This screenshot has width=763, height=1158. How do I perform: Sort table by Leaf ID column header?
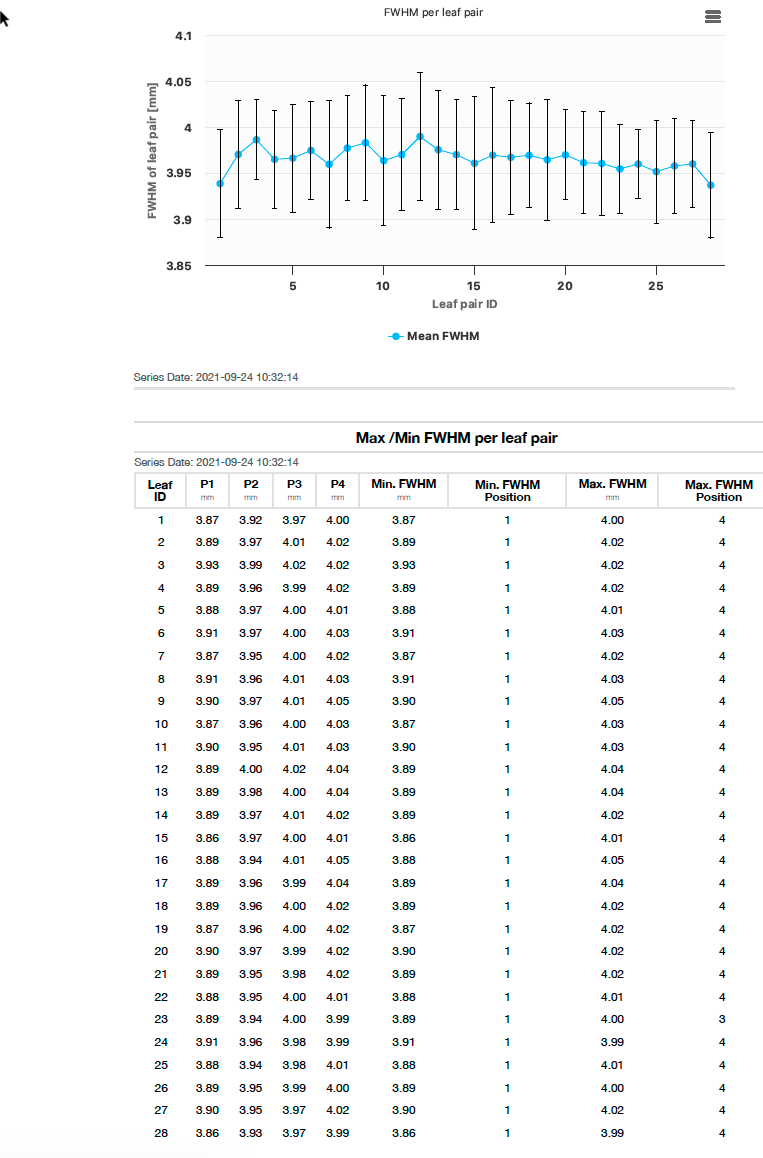(x=160, y=490)
